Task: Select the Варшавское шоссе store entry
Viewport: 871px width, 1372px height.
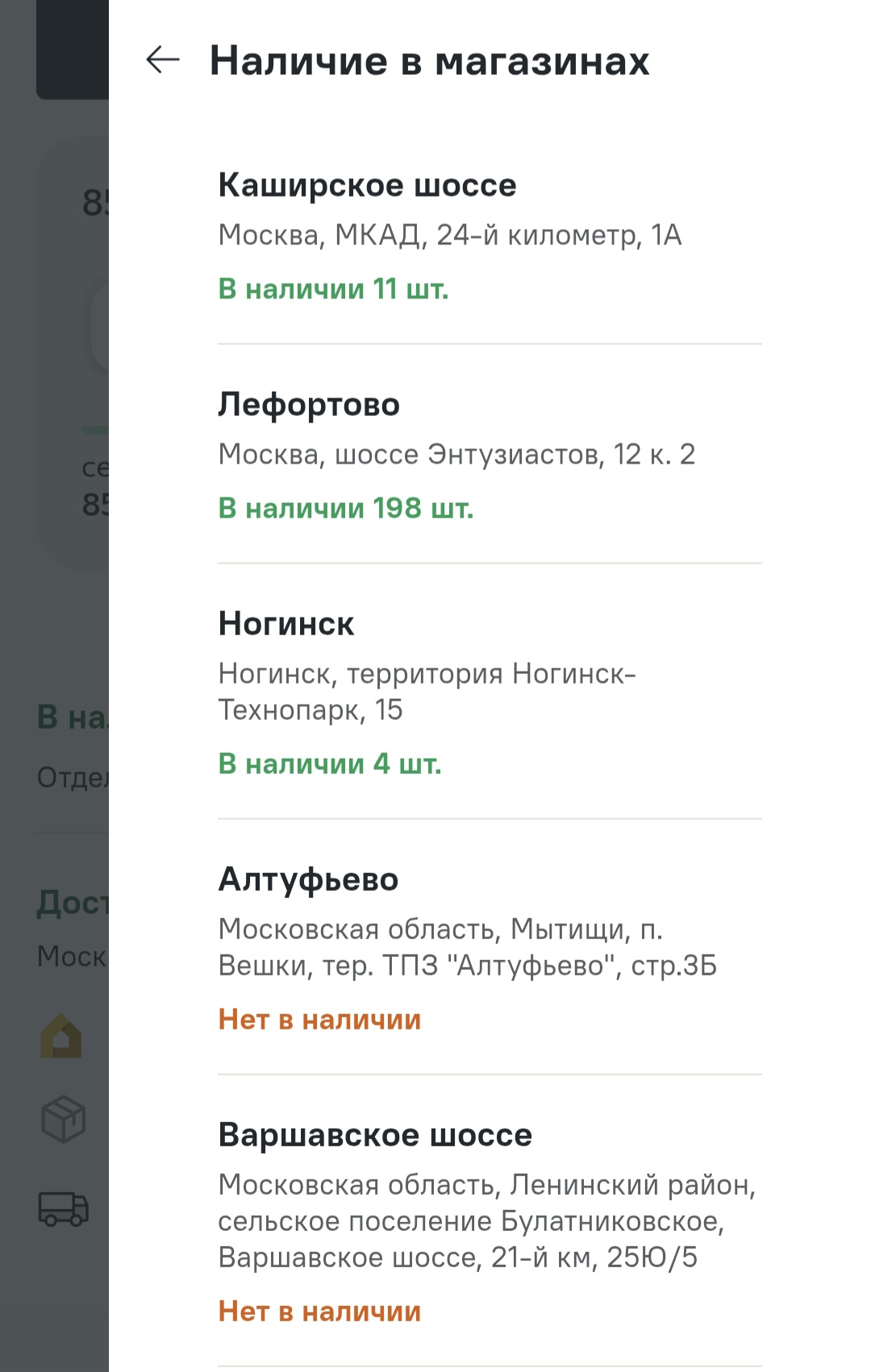Action: pos(376,1134)
